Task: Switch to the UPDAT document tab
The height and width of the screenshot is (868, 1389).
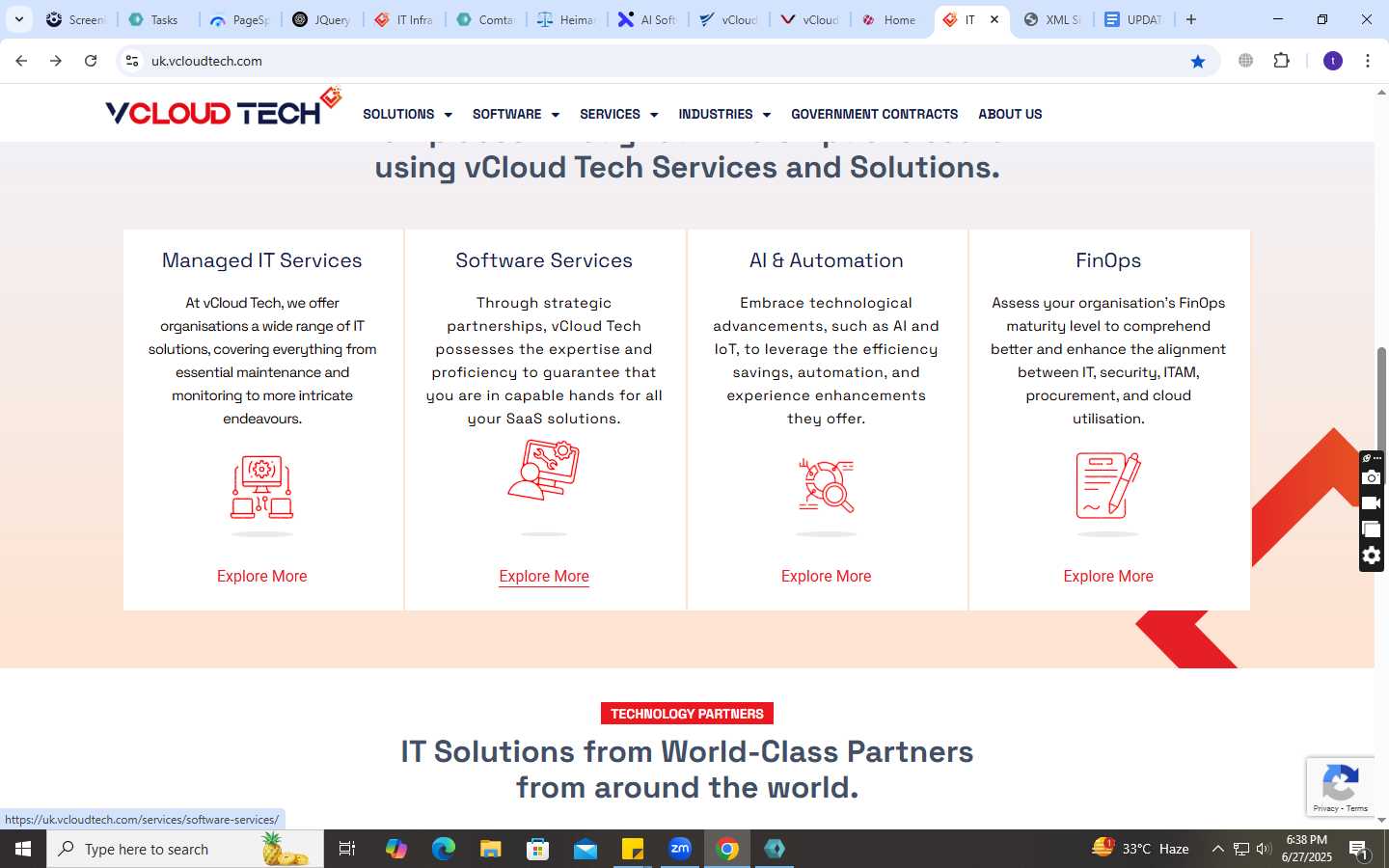Action: tap(1134, 19)
